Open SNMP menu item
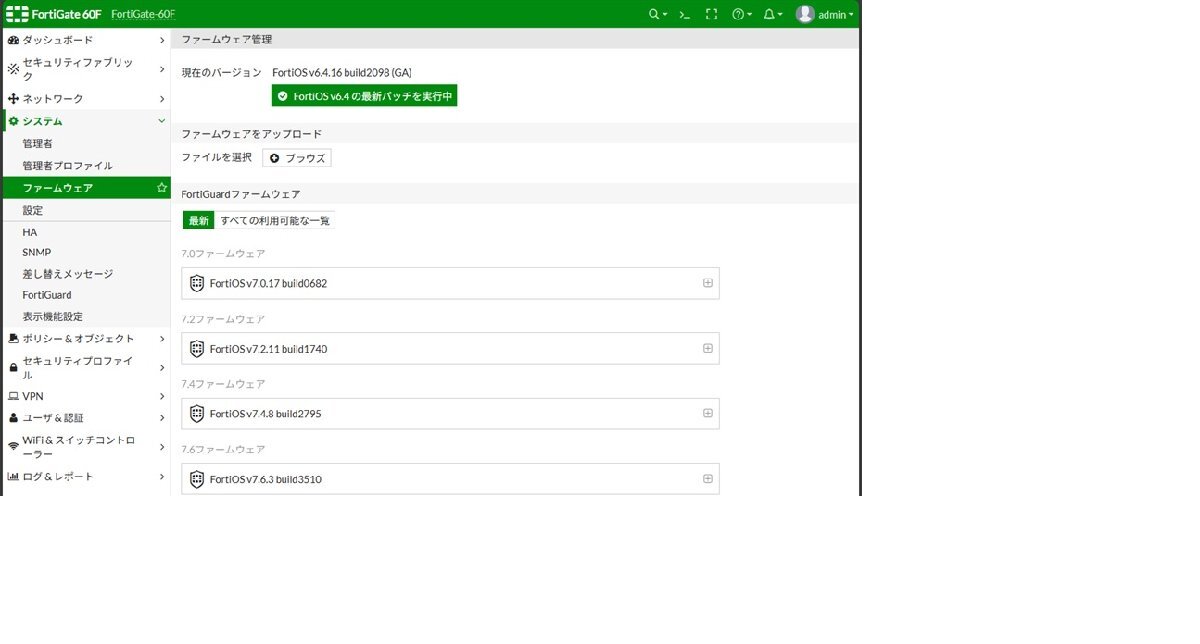Screen dimensions: 1200x644 pyautogui.click(x=86, y=253)
